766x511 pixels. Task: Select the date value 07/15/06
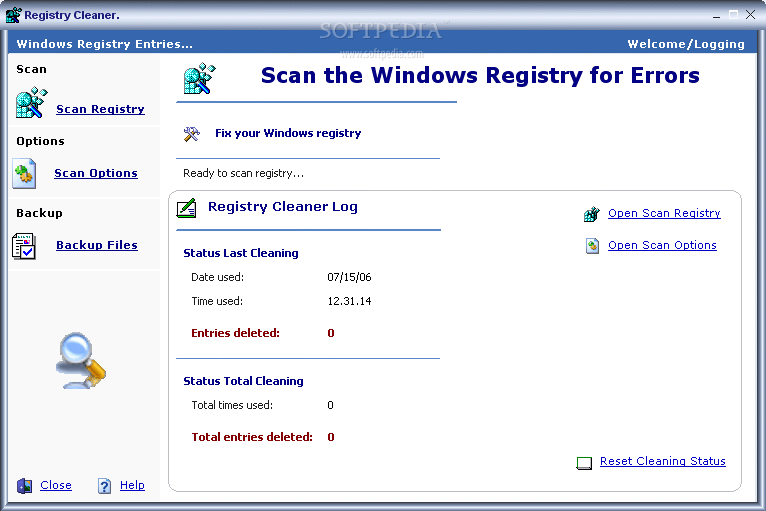tap(349, 277)
